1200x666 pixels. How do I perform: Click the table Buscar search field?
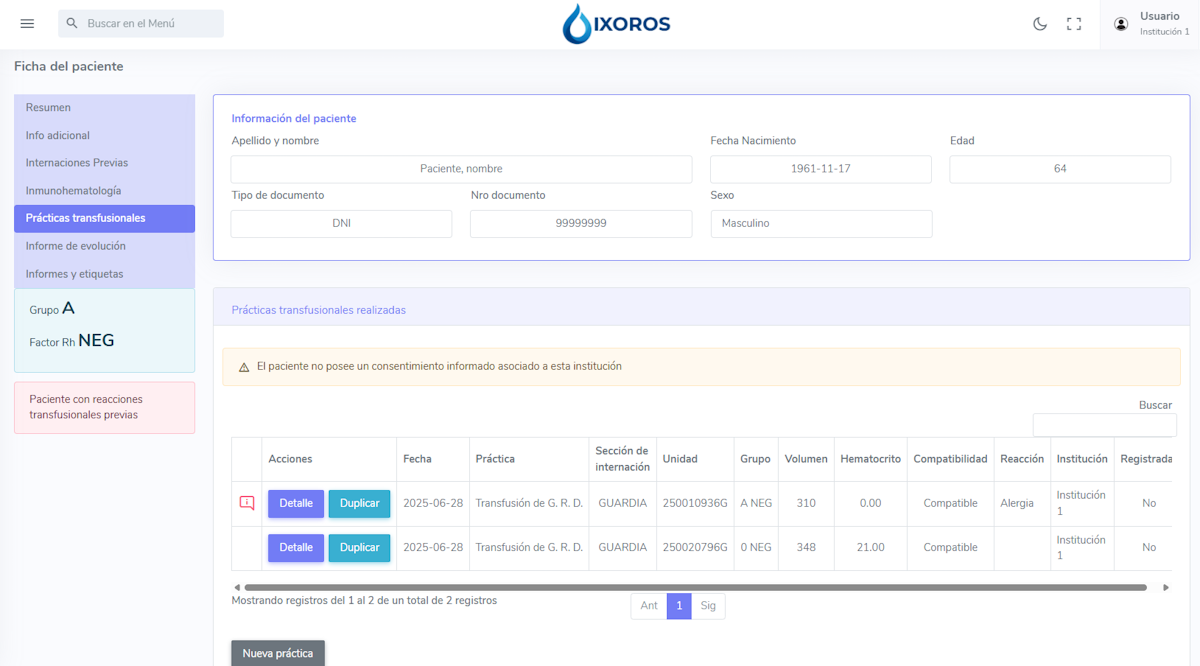coord(1105,425)
